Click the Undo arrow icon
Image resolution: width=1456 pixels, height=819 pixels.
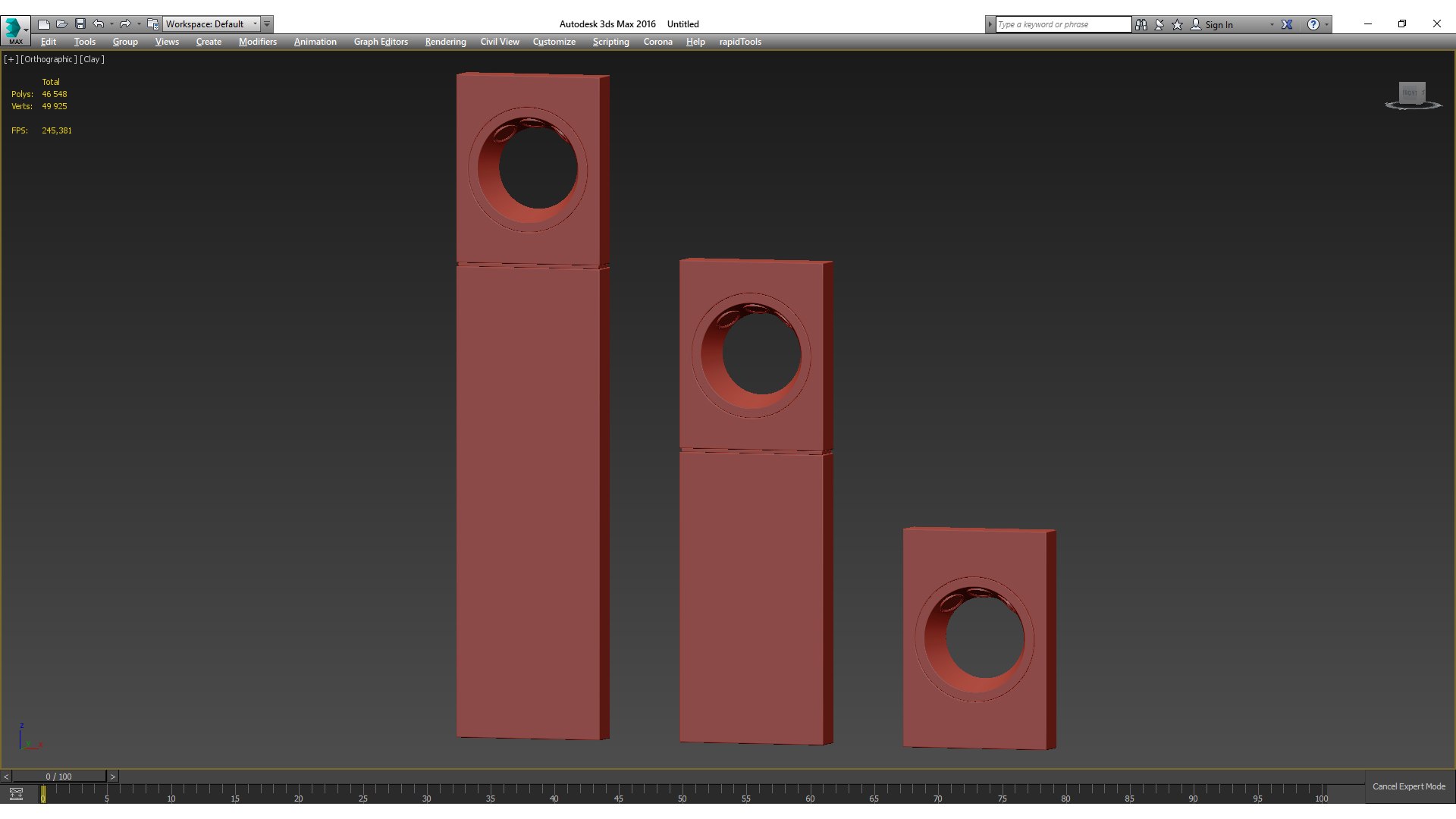99,24
